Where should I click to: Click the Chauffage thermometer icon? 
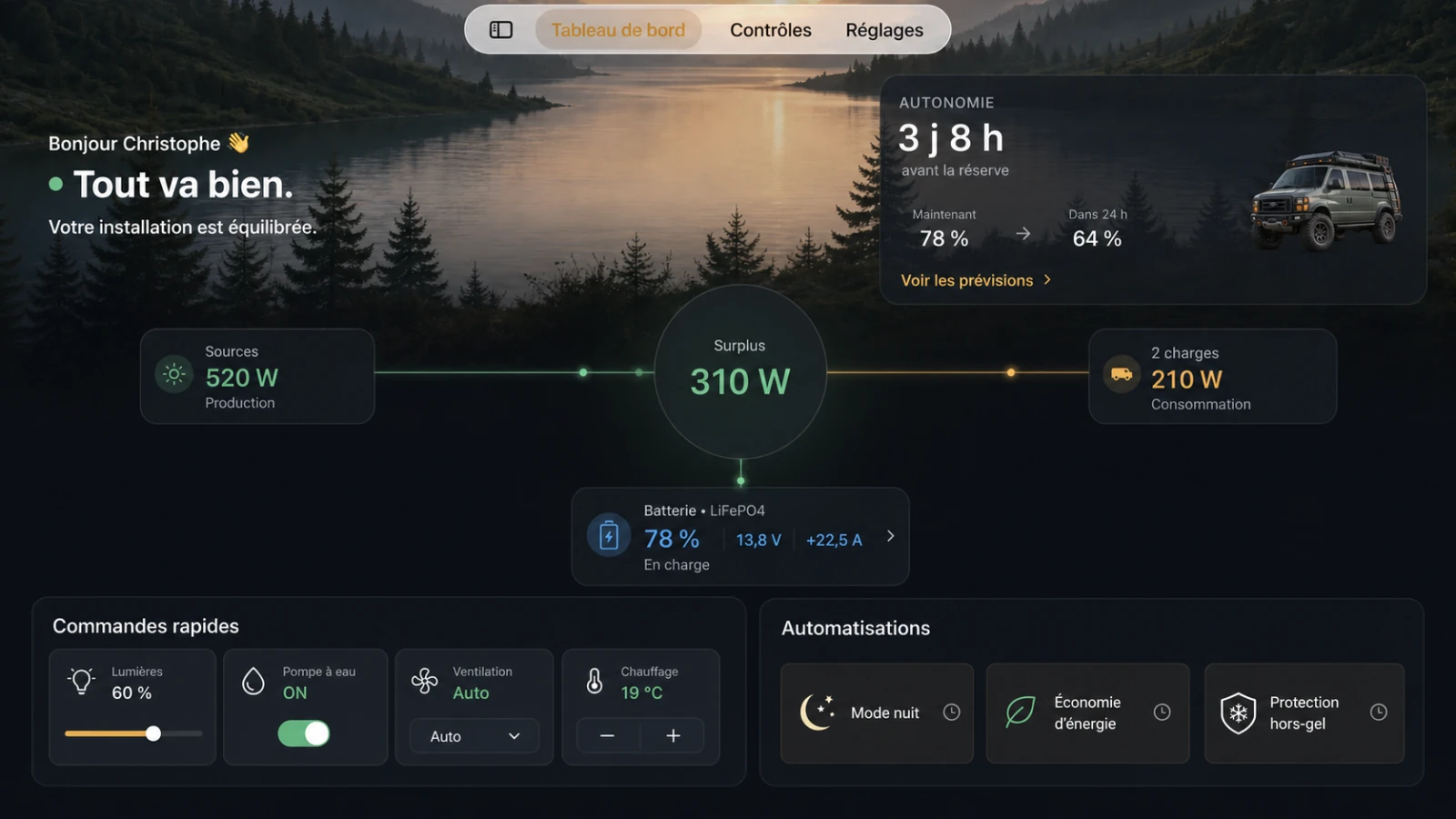(x=594, y=681)
